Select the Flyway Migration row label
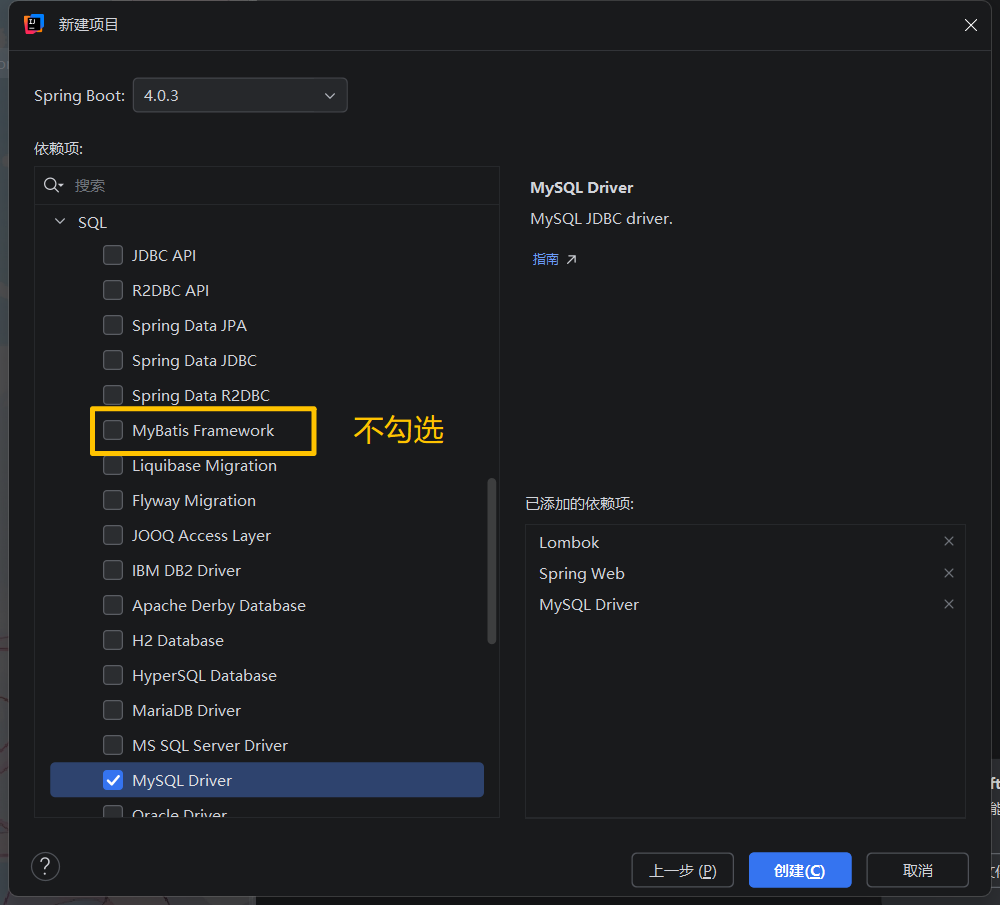1000x905 pixels. coord(194,501)
